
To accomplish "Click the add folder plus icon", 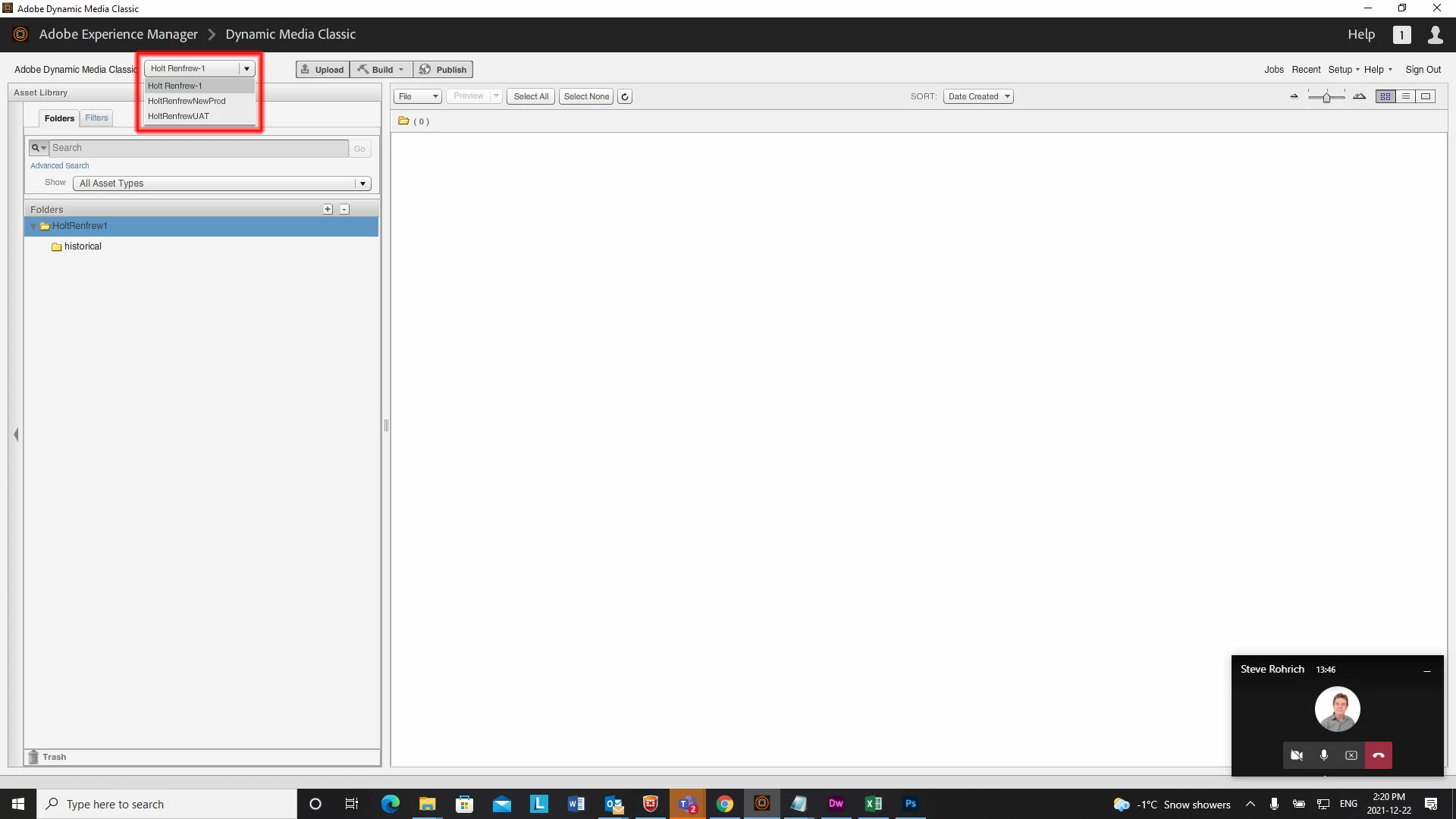I will pos(328,209).
